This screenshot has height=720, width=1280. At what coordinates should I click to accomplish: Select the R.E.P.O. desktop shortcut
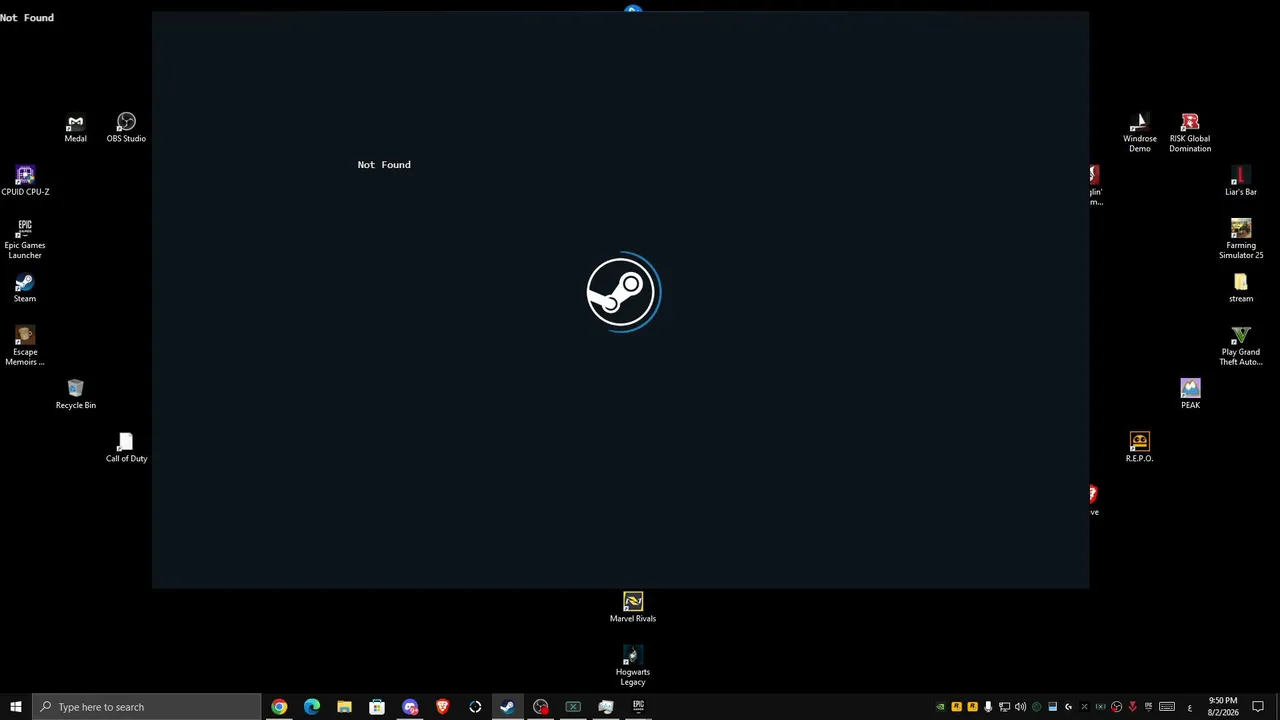(1139, 447)
